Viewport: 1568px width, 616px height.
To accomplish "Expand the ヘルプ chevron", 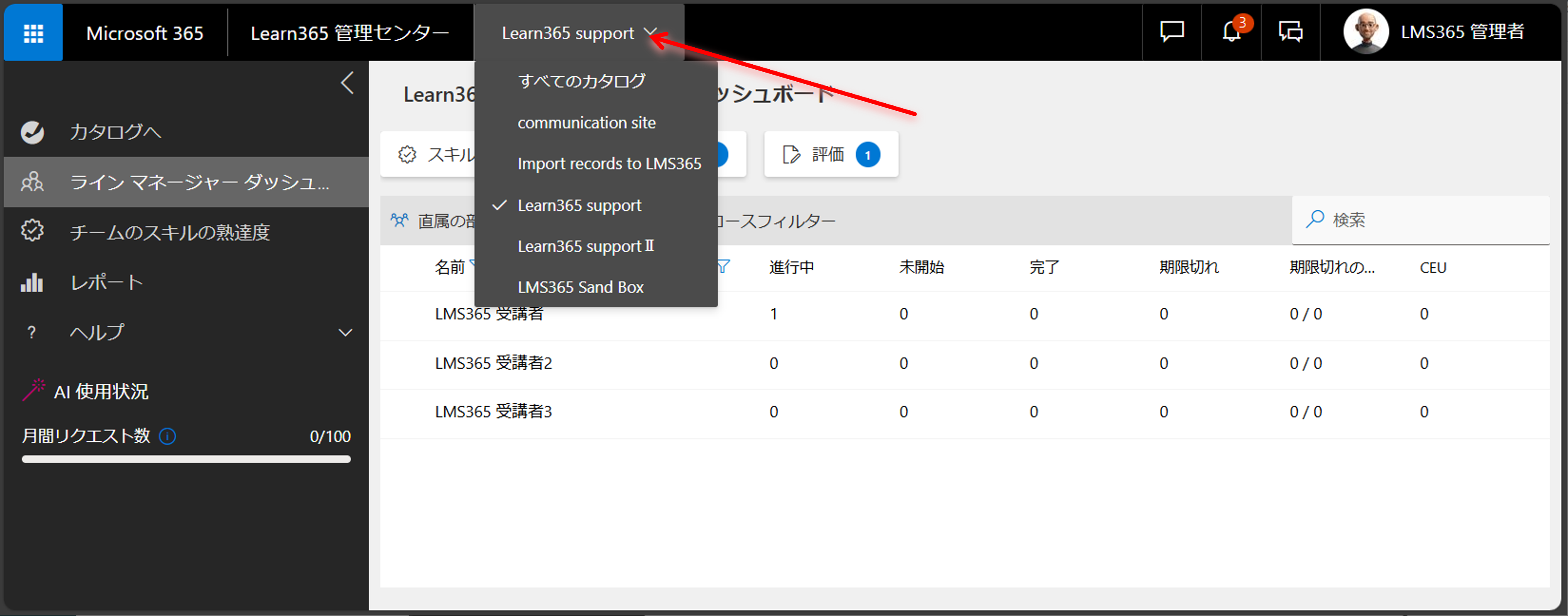I will pyautogui.click(x=345, y=332).
